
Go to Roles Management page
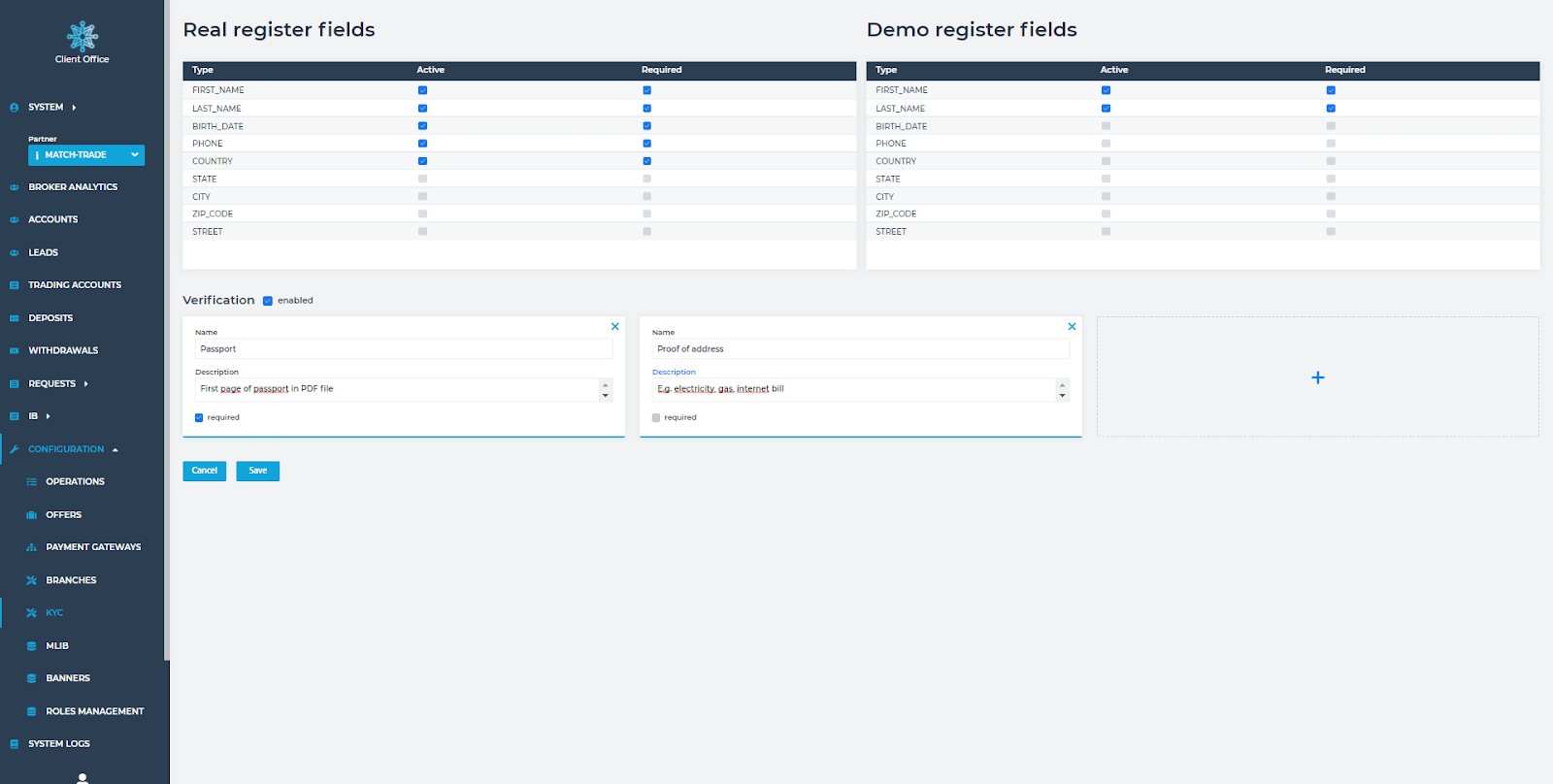tap(94, 711)
